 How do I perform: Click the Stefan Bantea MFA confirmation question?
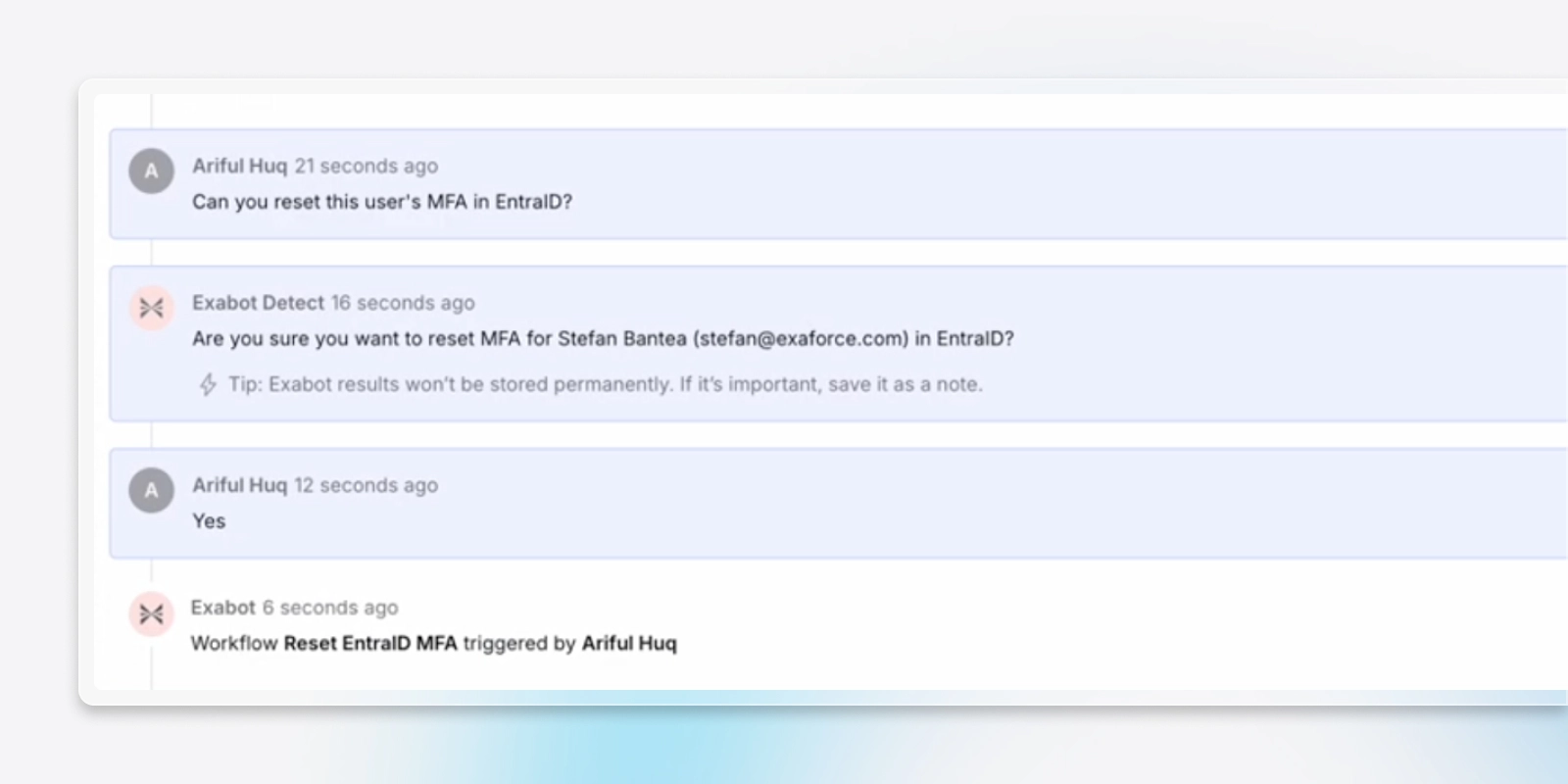(603, 339)
